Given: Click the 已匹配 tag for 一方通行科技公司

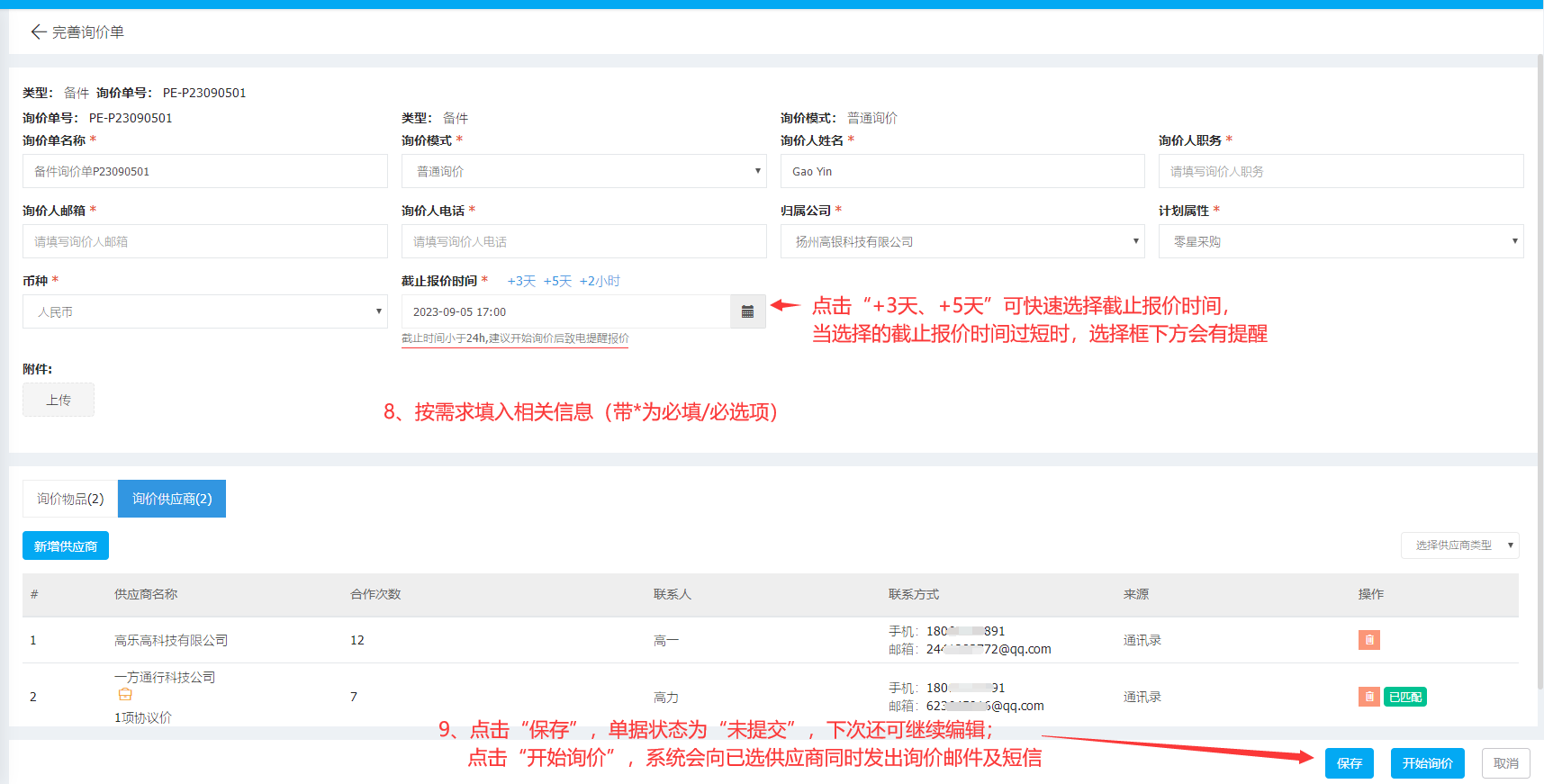Looking at the screenshot, I should click(1405, 697).
